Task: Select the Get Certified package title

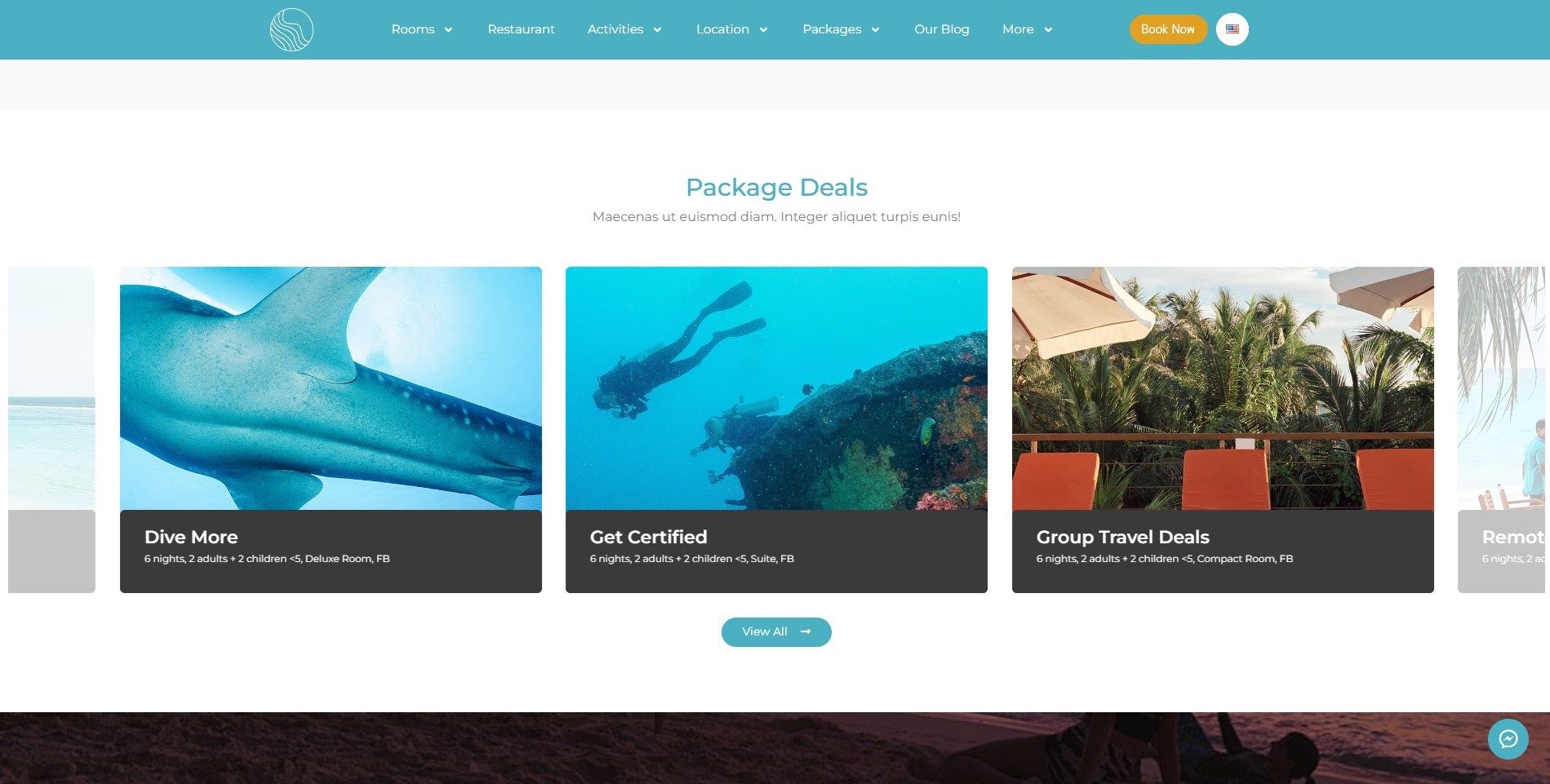Action: tap(648, 537)
